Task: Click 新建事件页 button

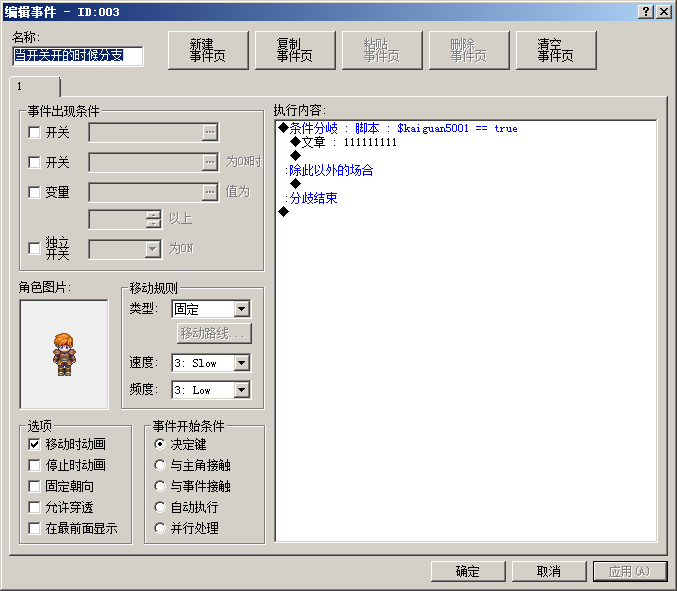Action: pos(208,50)
